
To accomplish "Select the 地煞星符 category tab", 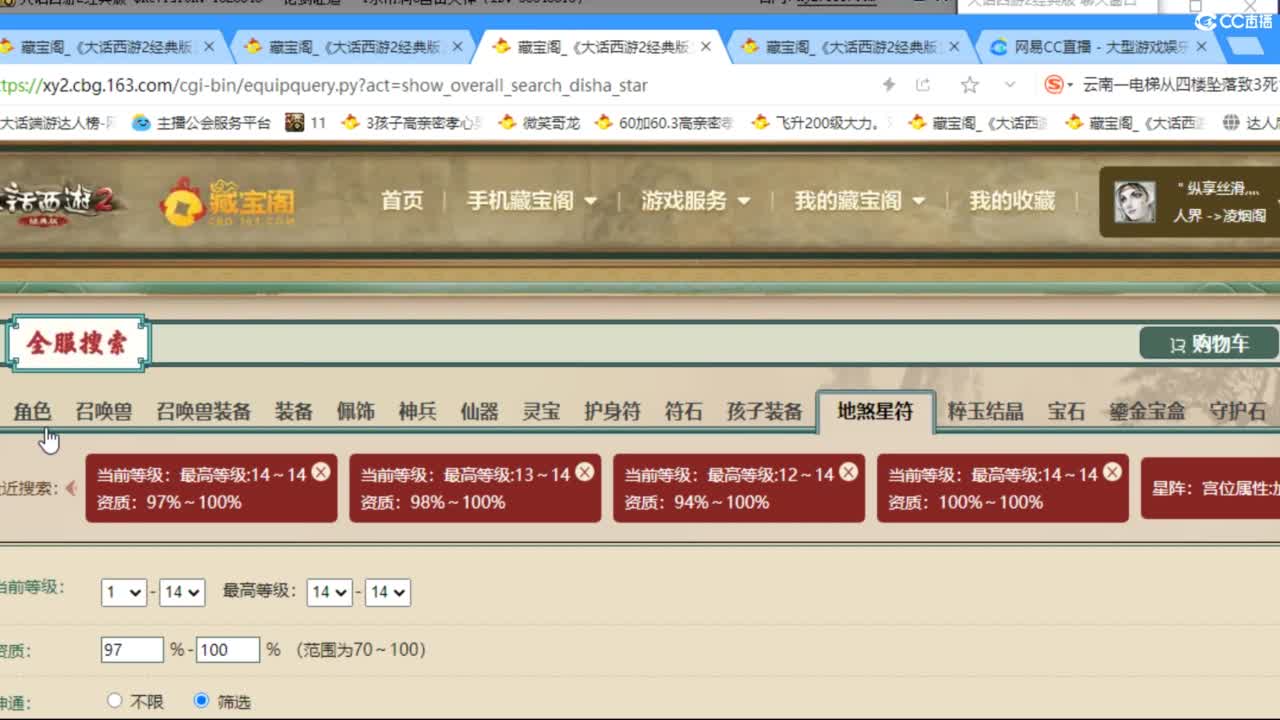I will point(875,411).
